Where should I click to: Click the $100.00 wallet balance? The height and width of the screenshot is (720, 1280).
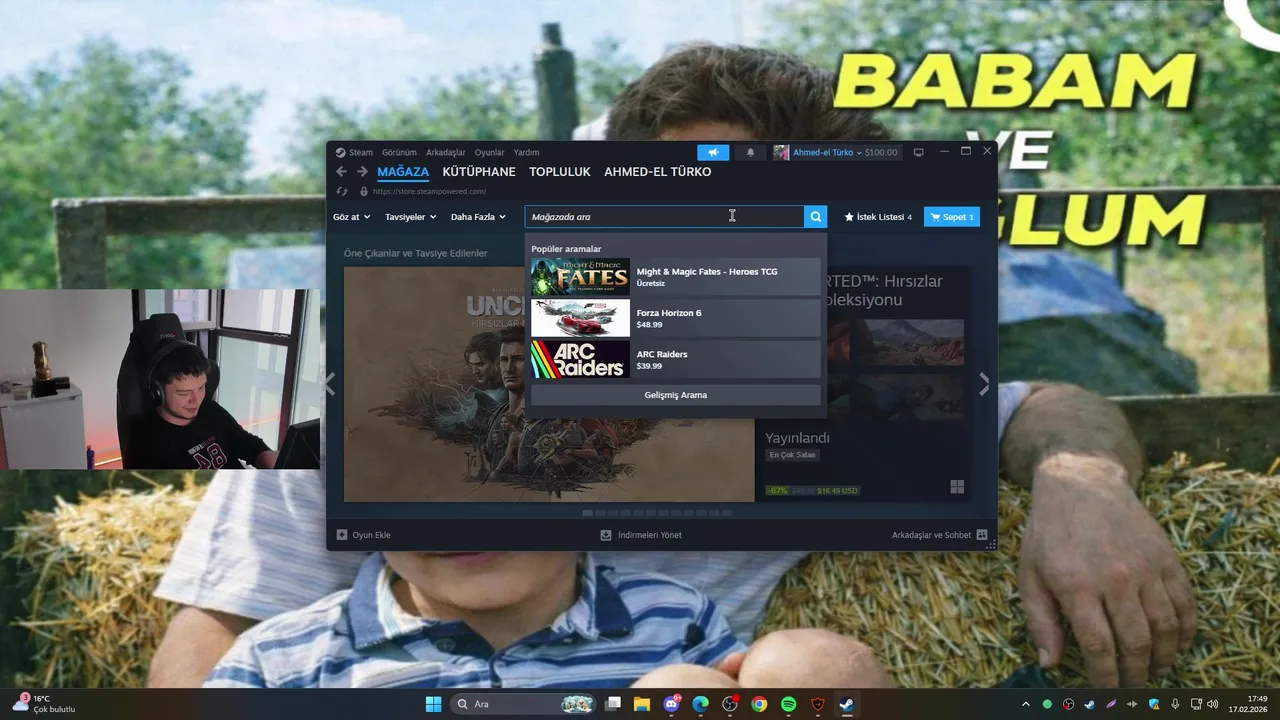[881, 152]
